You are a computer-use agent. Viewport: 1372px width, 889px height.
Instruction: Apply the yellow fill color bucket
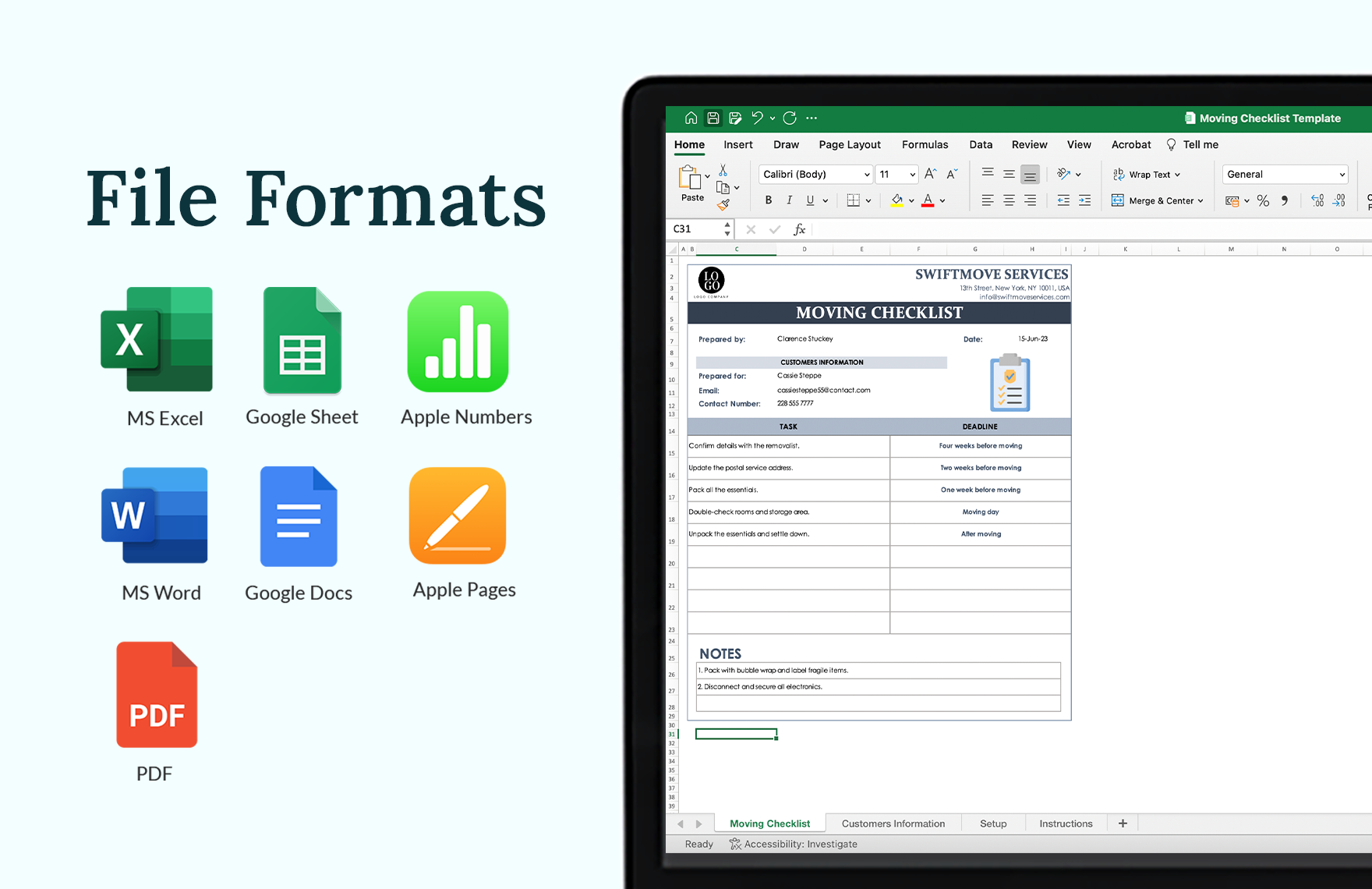[x=896, y=200]
